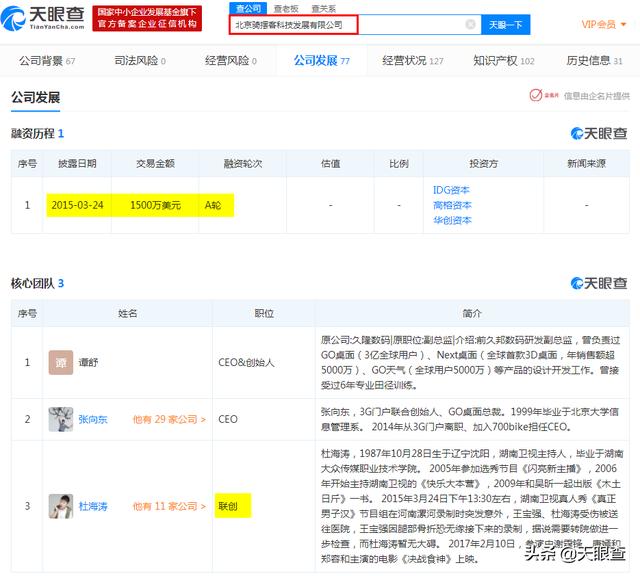Clear the search box with the X icon
Viewport: 640px width, 576px height.
[x=470, y=24]
